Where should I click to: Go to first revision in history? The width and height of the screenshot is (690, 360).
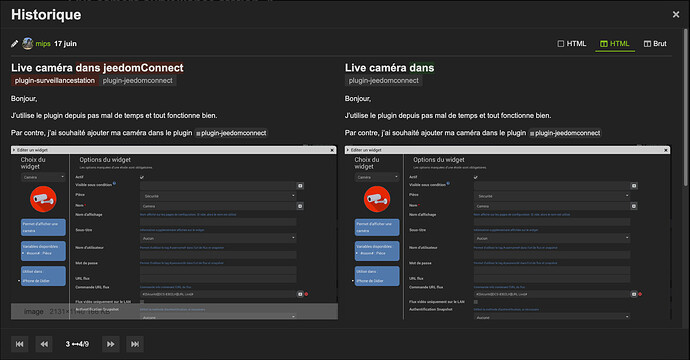(20, 344)
